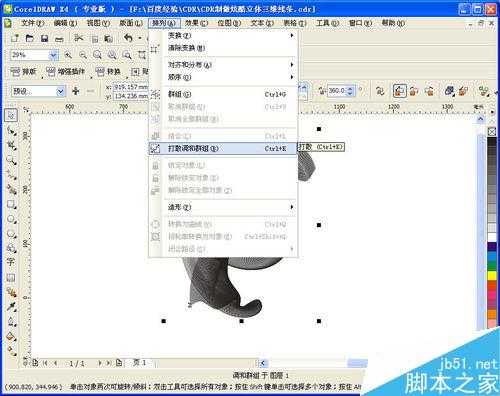Screen dimensions: 500x396
Task: Open the Effects (效果) menu
Action: [x=196, y=23]
